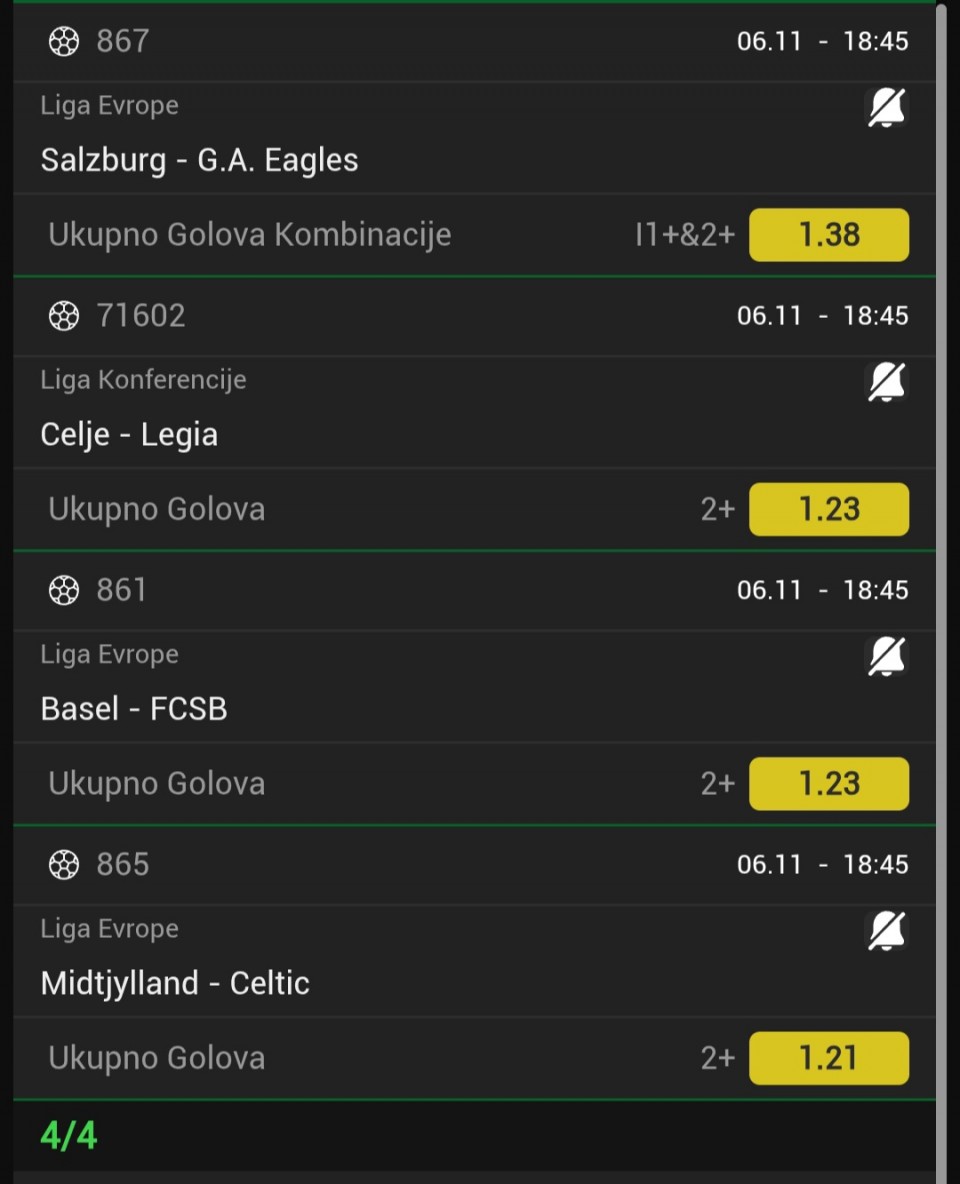This screenshot has height=1184, width=960.
Task: Click the 1.38 odds button
Action: click(x=829, y=235)
